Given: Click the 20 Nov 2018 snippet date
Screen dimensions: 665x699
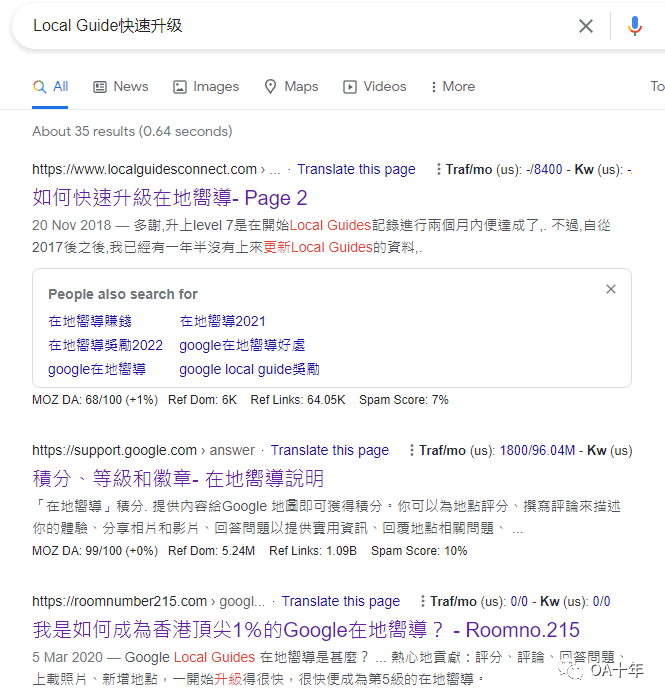Looking at the screenshot, I should [x=71, y=225].
